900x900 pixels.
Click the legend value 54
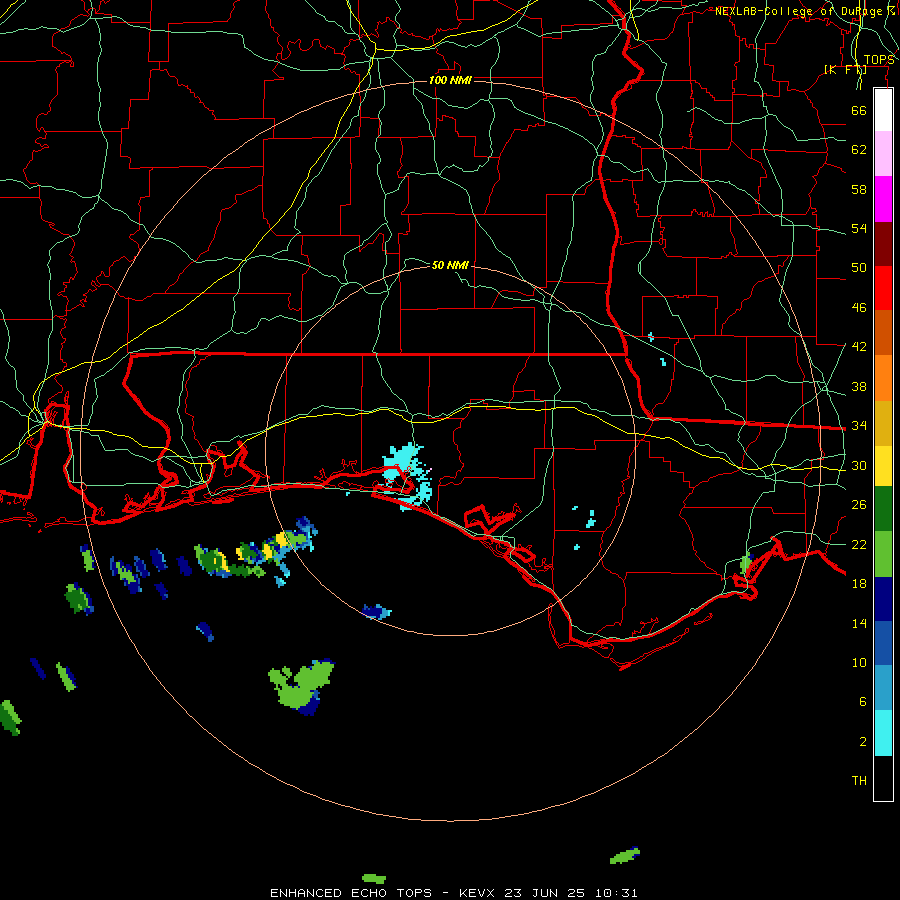[x=859, y=228]
